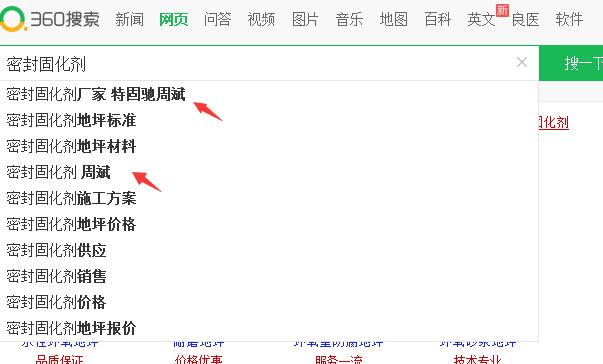
Task: Go to the 图片 tab
Action: [x=305, y=19]
